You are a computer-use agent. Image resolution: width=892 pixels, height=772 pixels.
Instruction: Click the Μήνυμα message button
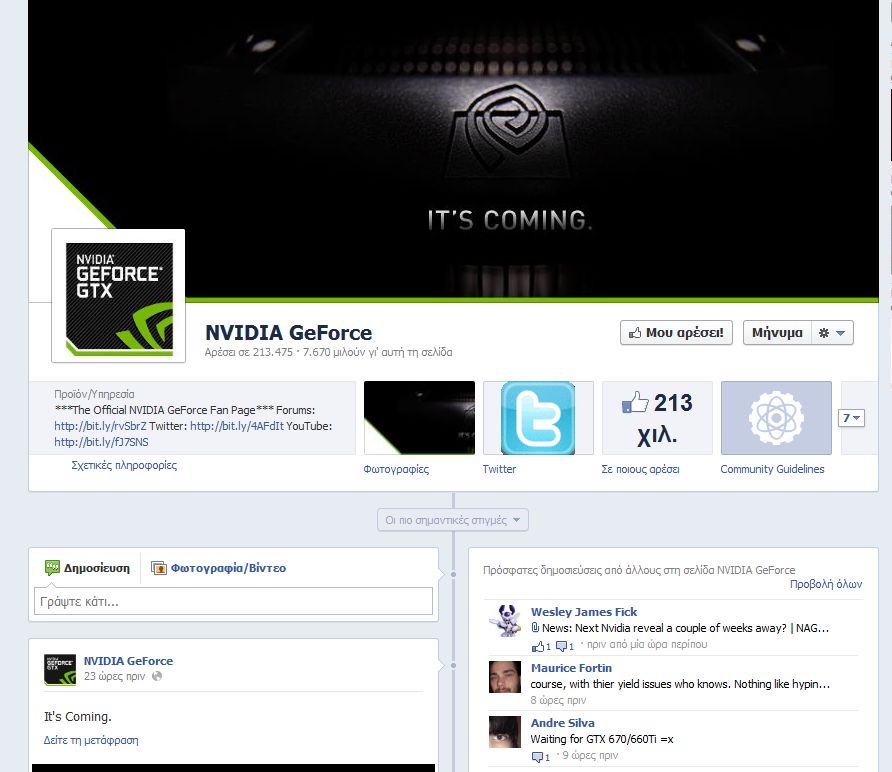777,333
